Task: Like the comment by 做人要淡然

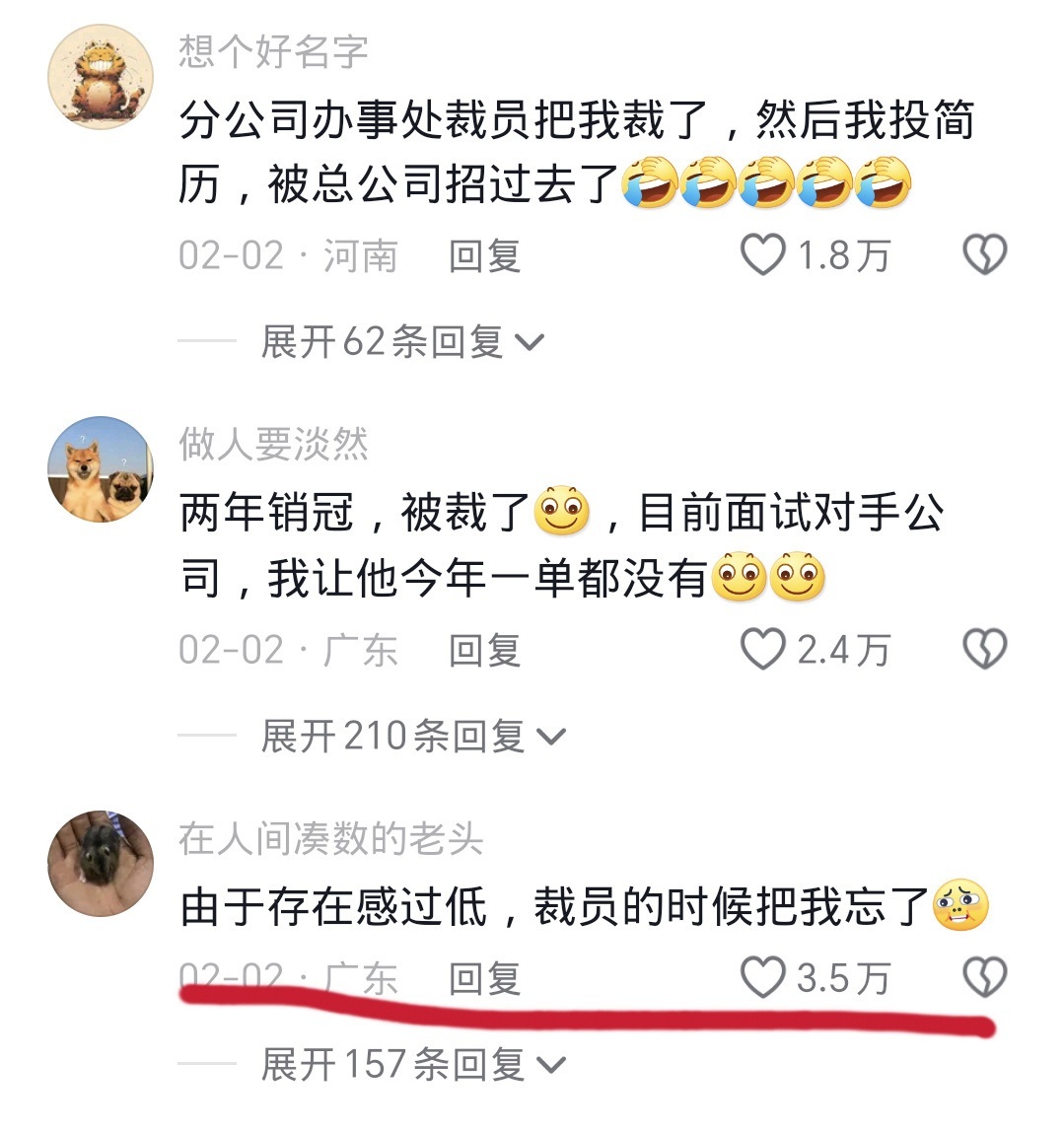Action: coord(763,649)
